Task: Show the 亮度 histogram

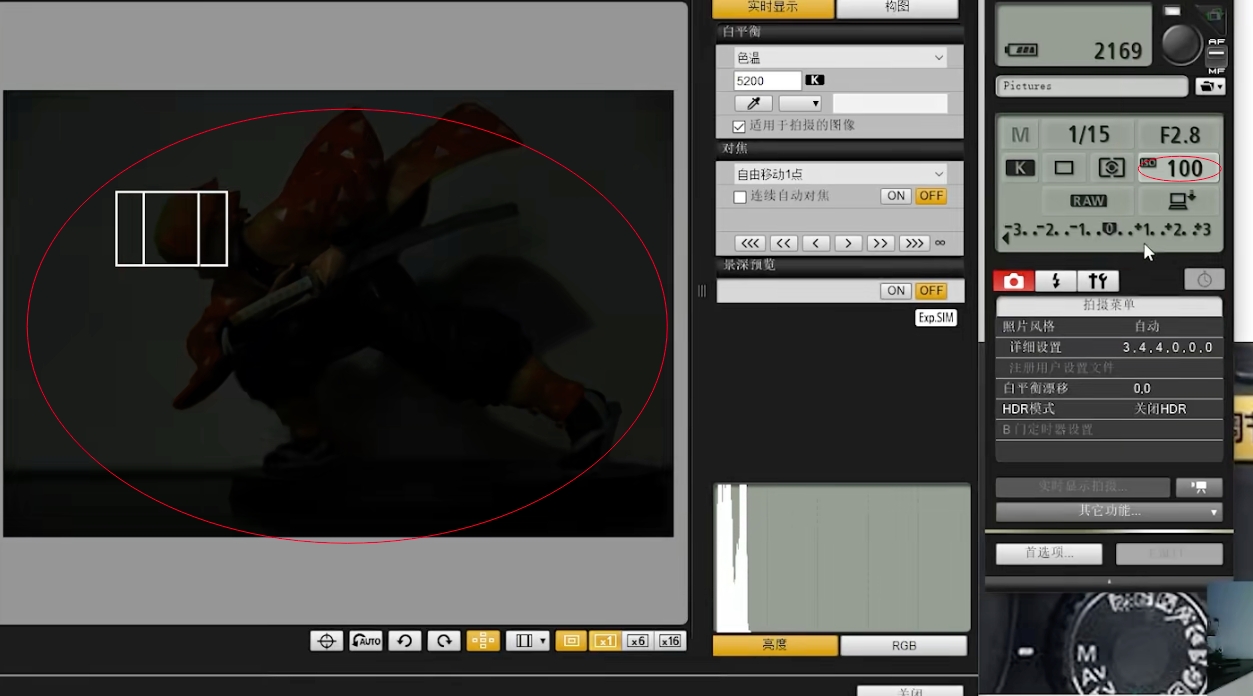Action: coord(775,646)
